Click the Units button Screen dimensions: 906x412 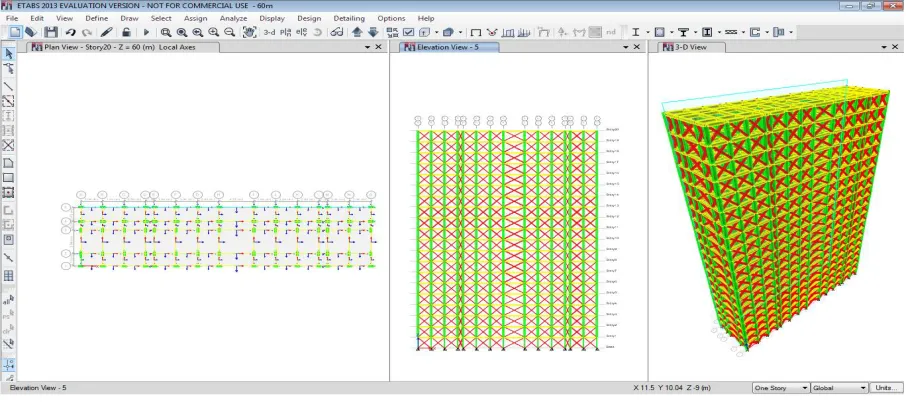tap(886, 388)
